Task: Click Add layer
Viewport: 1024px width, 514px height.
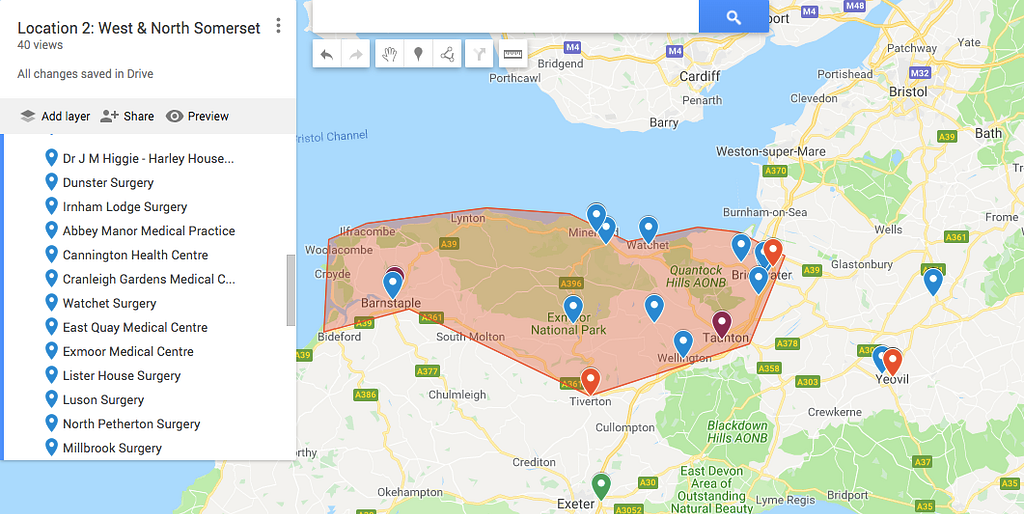Action: (x=55, y=116)
